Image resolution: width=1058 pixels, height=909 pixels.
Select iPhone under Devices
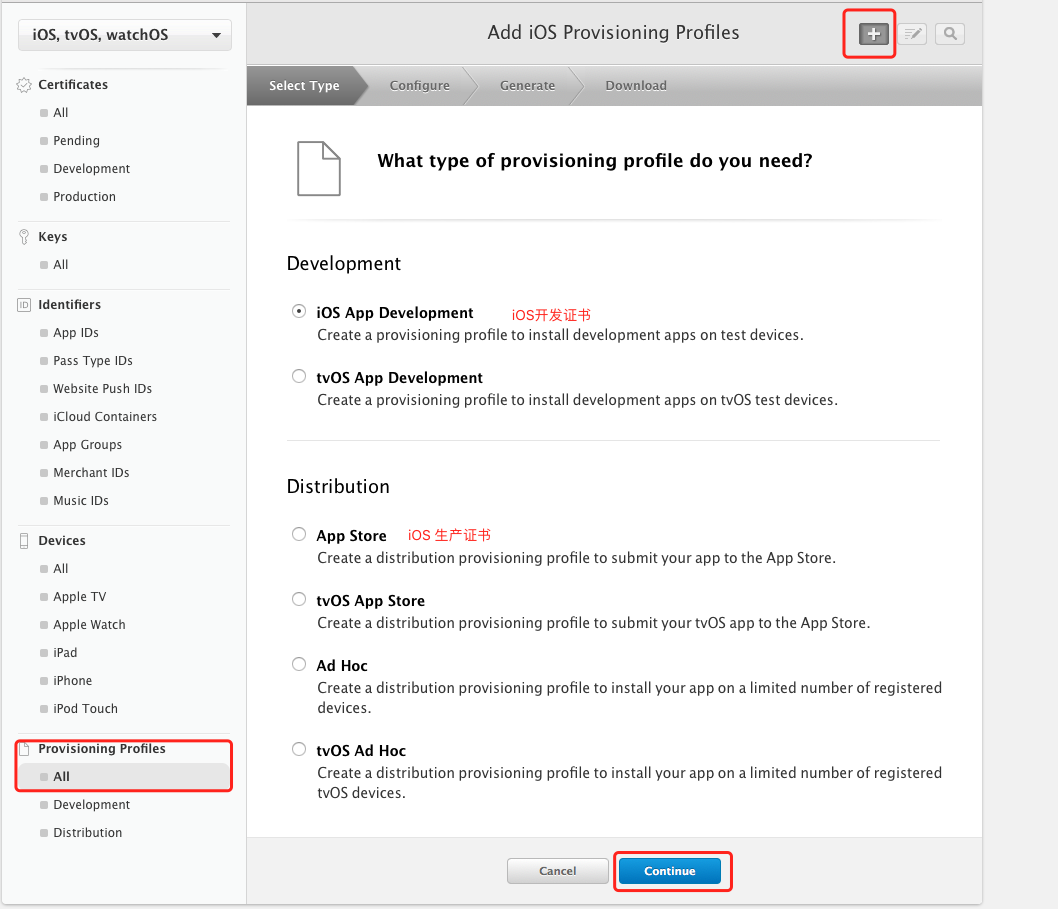click(x=72, y=681)
